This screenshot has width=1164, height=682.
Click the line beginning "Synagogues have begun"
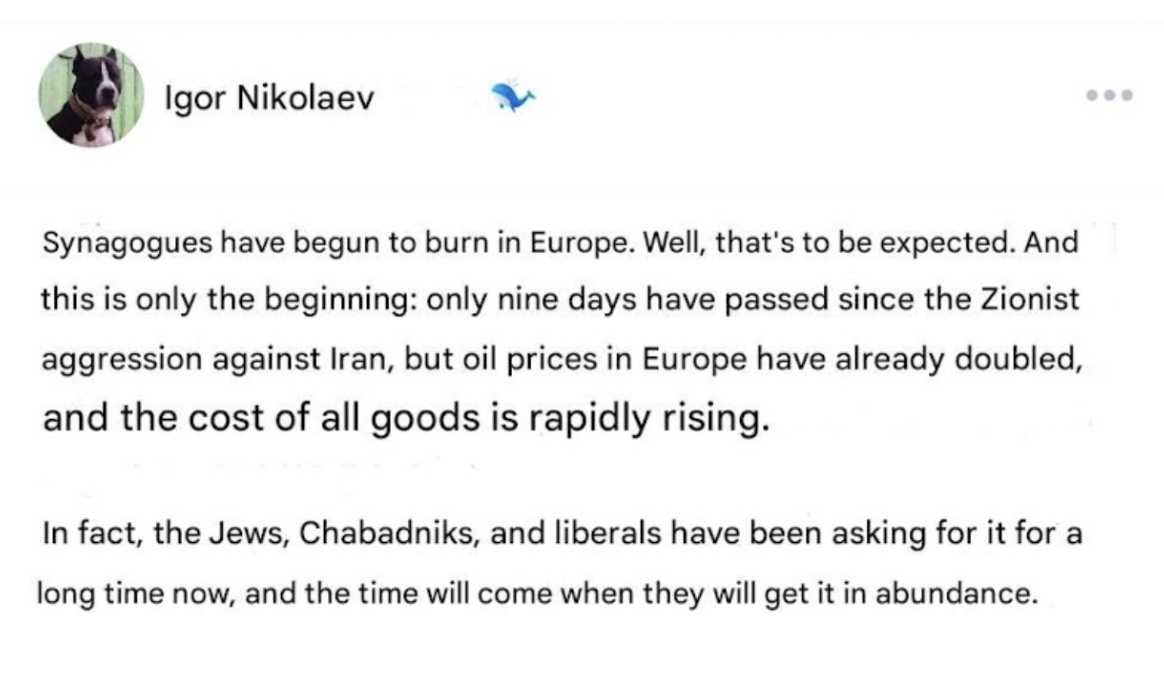(560, 244)
